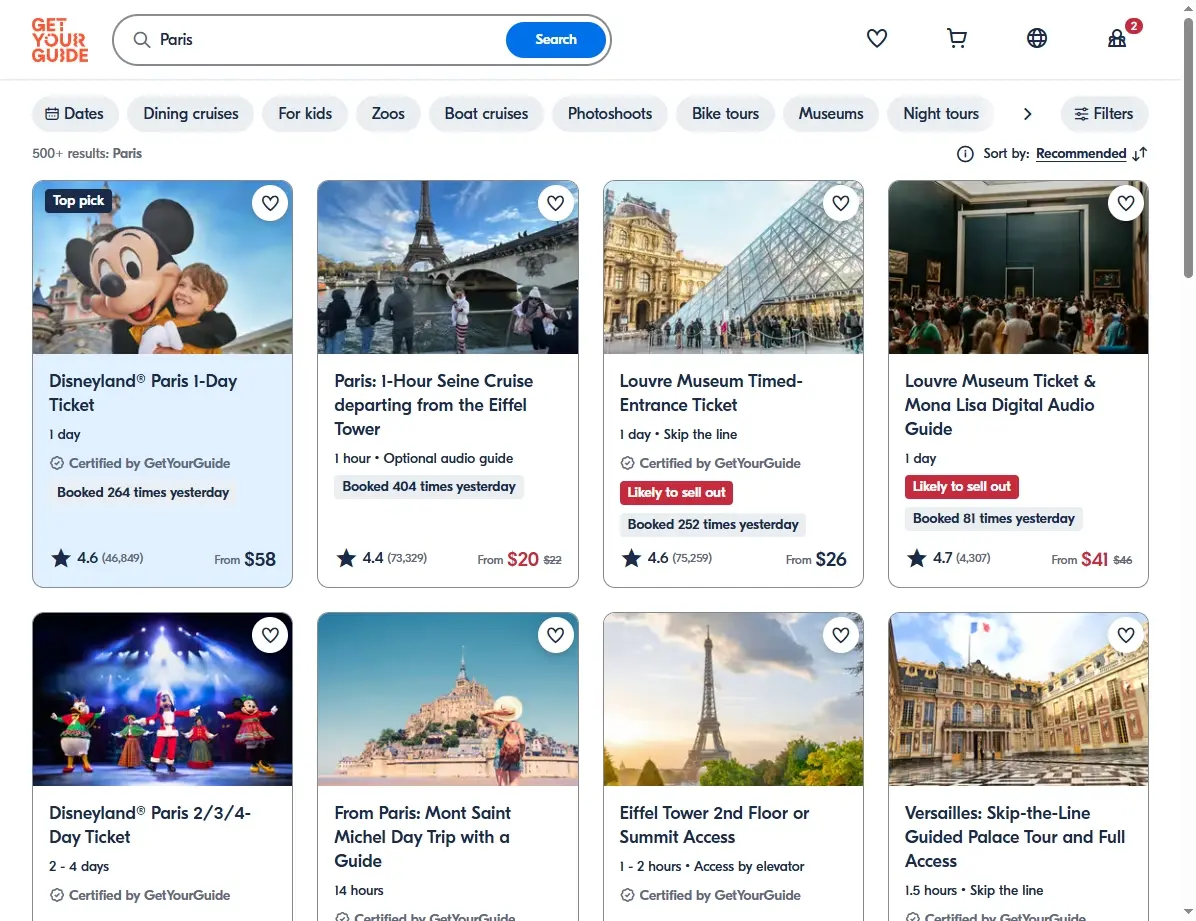This screenshot has height=921, width=1196.
Task: Select the Bike tours category chip
Action: coord(725,114)
